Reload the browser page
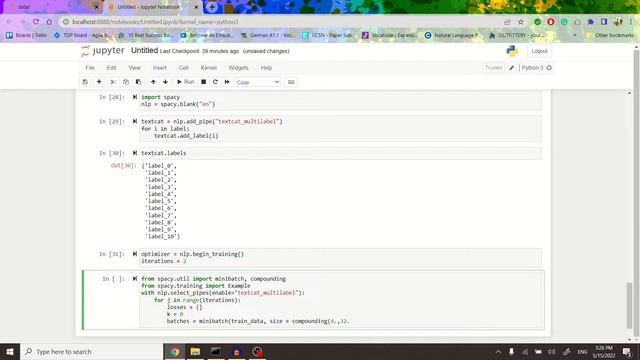The image size is (640, 360). (36, 22)
